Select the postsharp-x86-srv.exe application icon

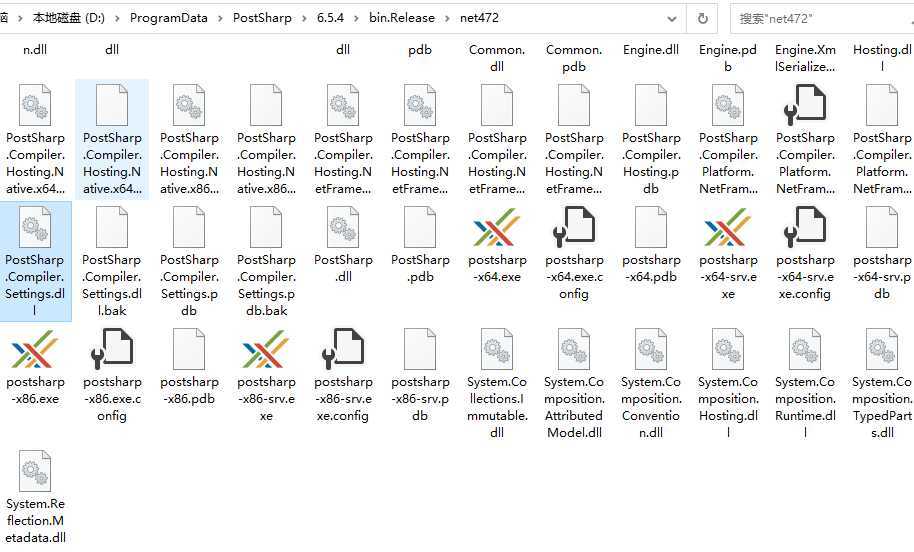click(266, 349)
